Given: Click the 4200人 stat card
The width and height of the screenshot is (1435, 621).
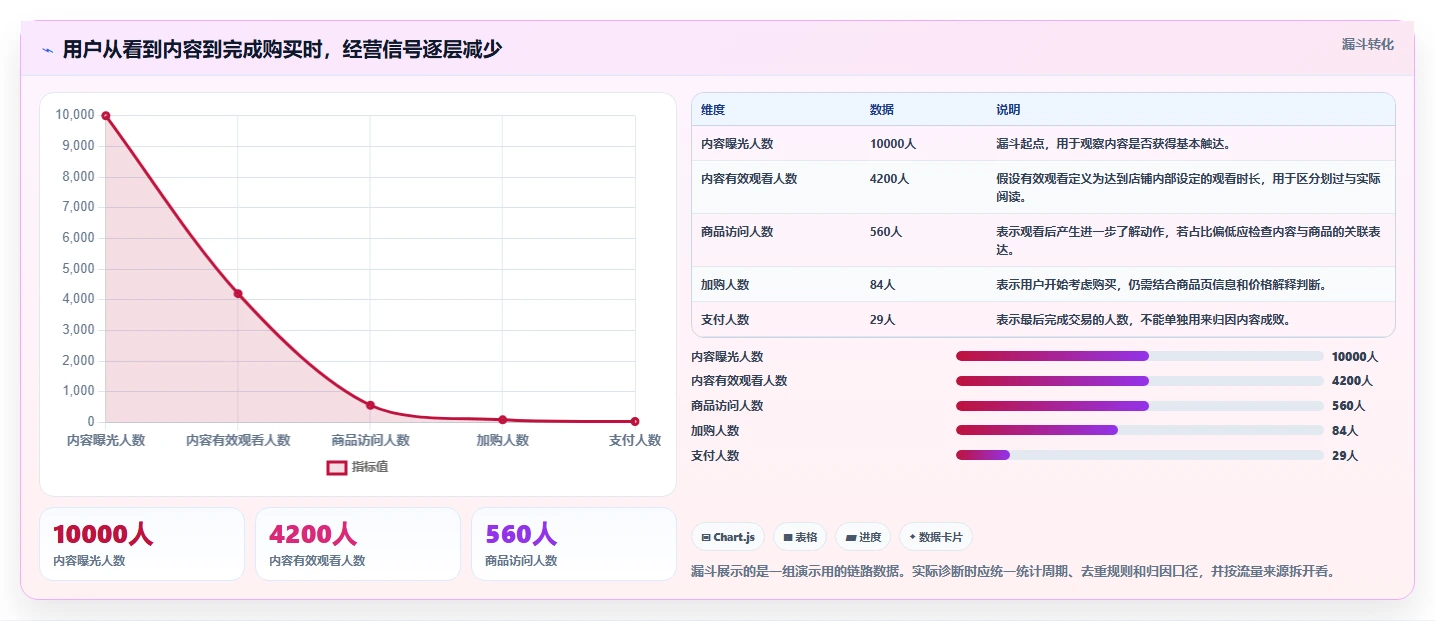Looking at the screenshot, I should pos(358,544).
